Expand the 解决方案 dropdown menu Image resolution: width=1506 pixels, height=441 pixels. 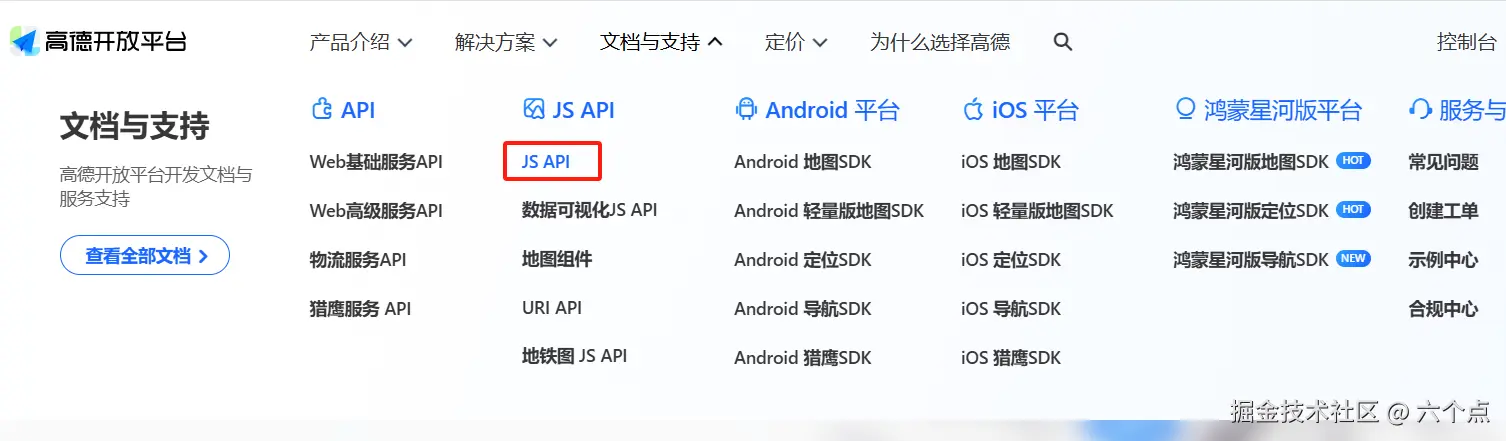[506, 42]
